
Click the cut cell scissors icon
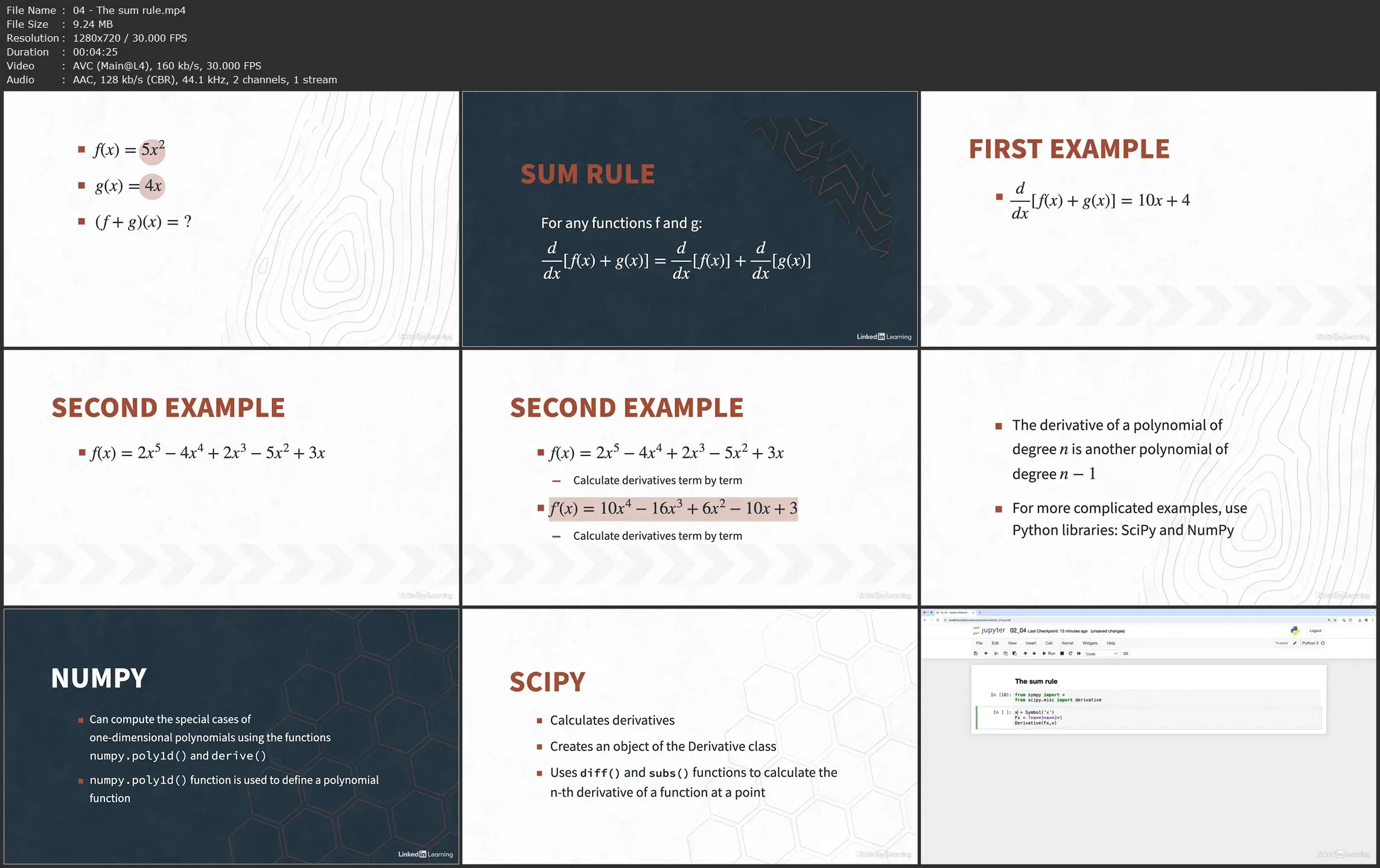pos(996,653)
